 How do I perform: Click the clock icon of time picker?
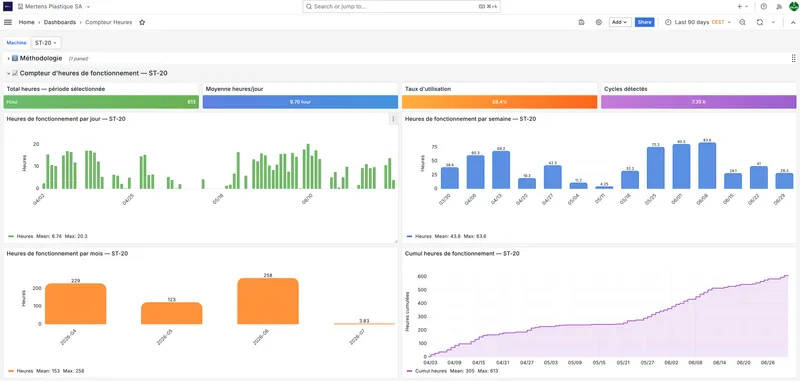click(668, 22)
